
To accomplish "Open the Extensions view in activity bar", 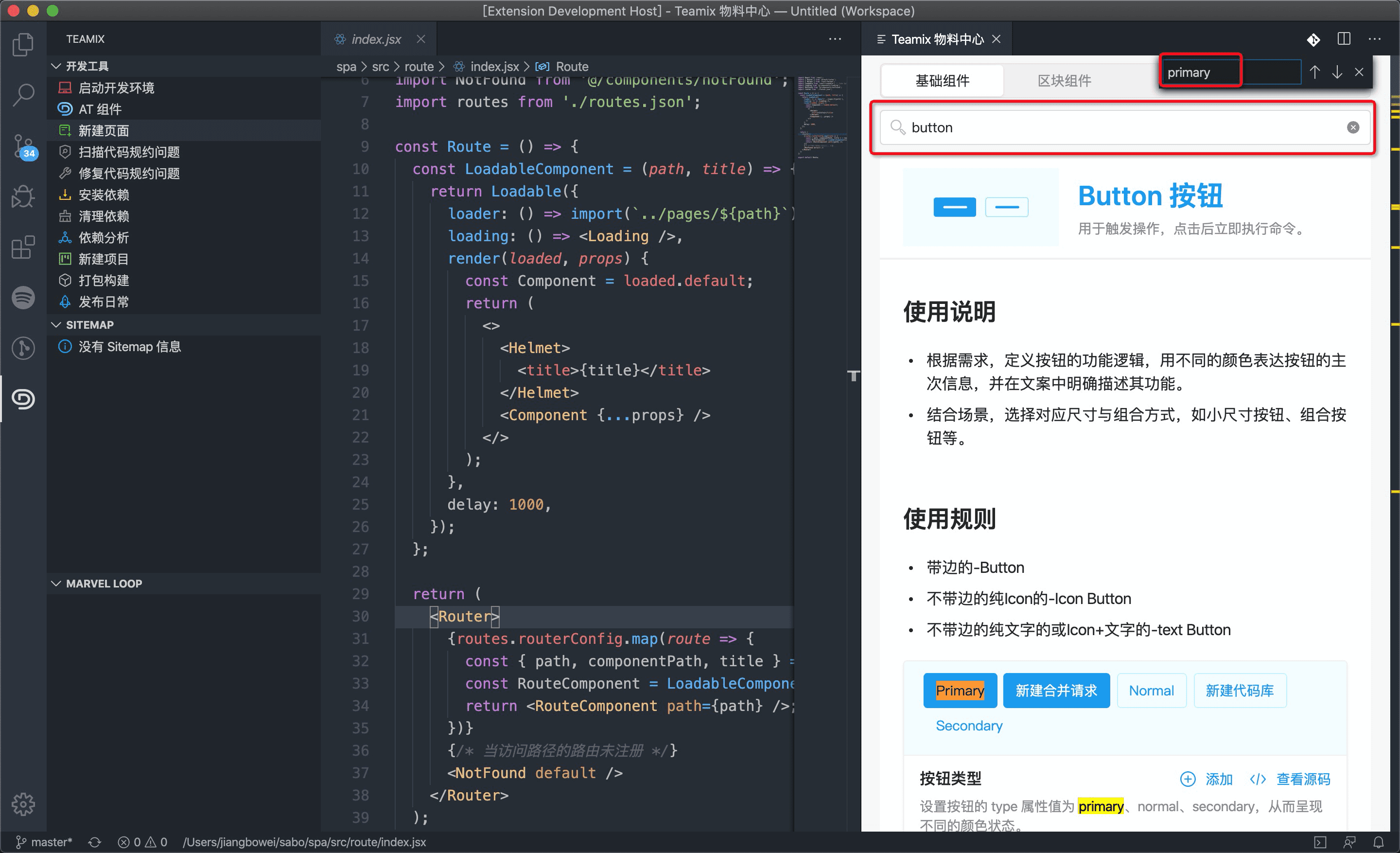I will [23, 247].
